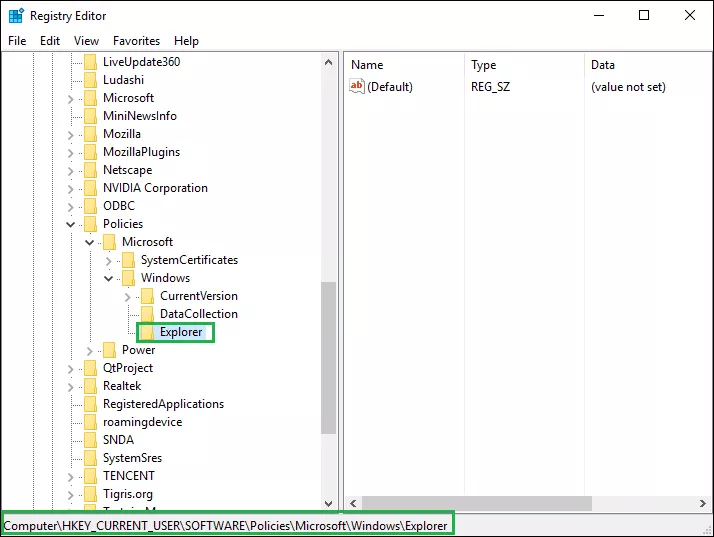Expand the Power key
714x537 pixels.
(90, 351)
